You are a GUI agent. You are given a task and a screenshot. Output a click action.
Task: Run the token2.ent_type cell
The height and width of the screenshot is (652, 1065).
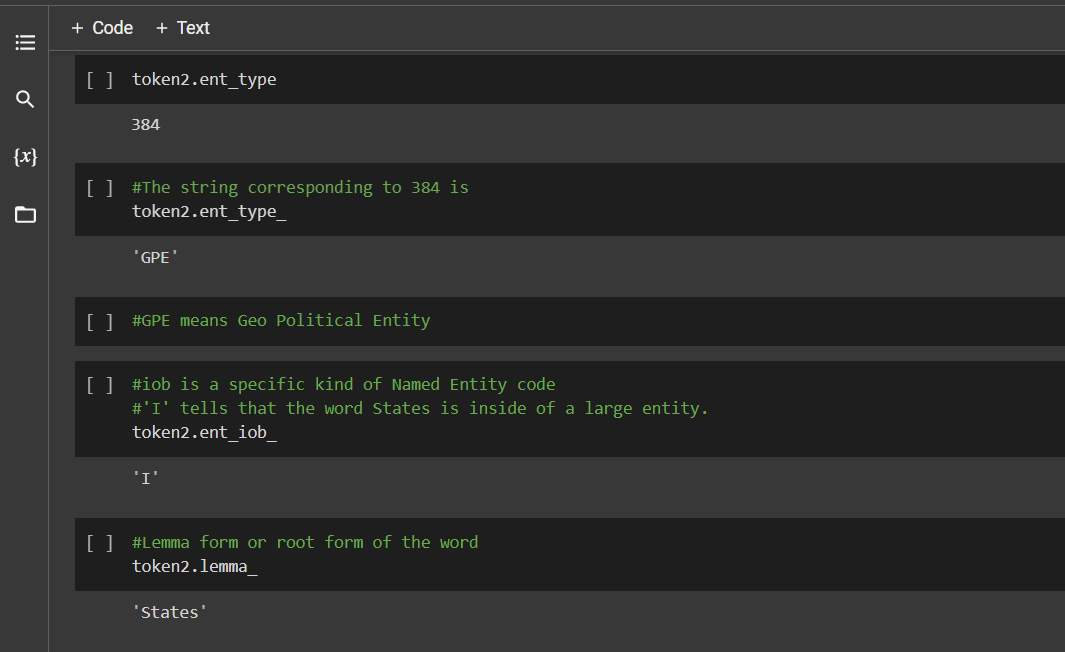pos(99,80)
